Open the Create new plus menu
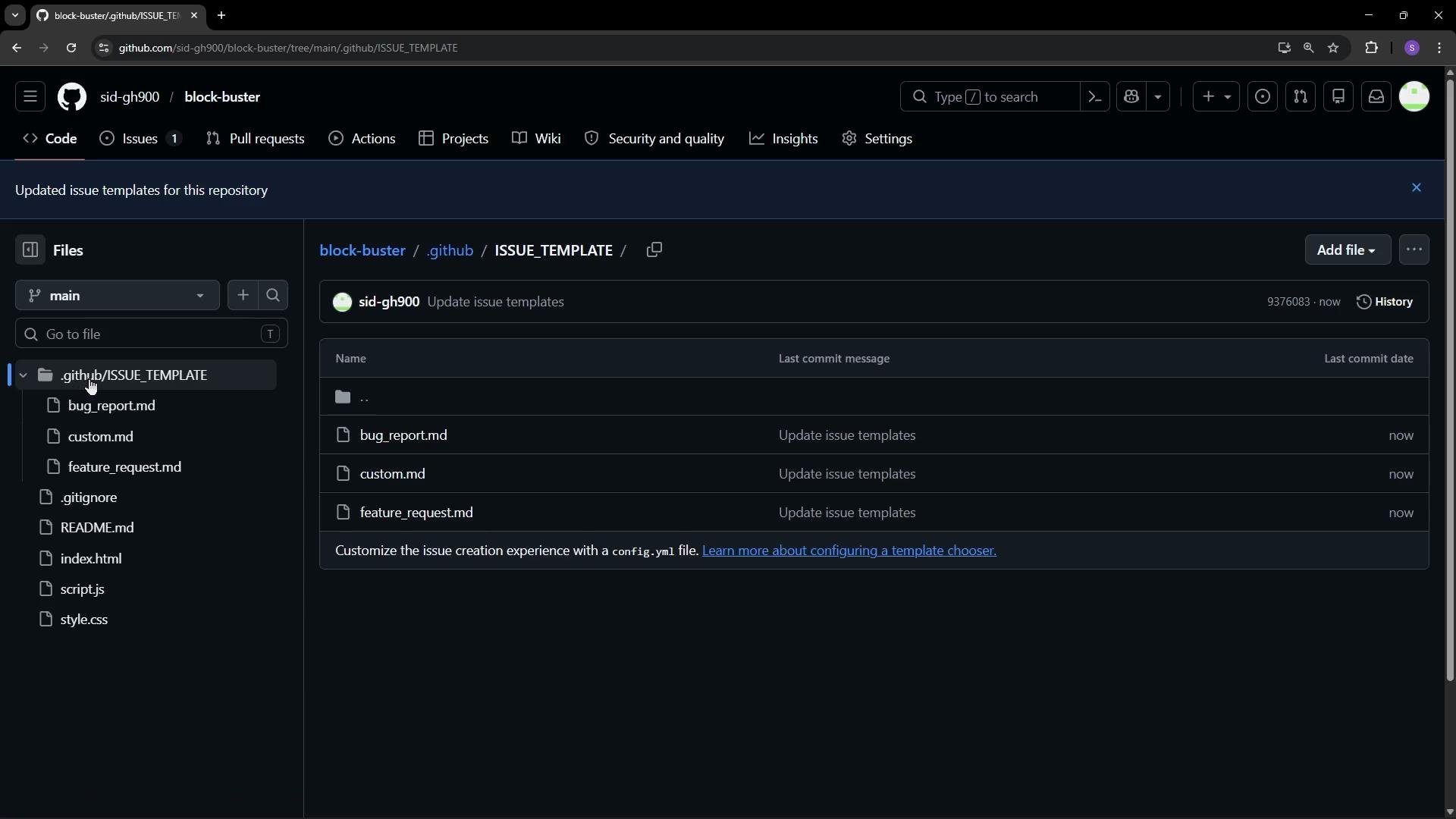Image resolution: width=1456 pixels, height=819 pixels. (x=1216, y=97)
